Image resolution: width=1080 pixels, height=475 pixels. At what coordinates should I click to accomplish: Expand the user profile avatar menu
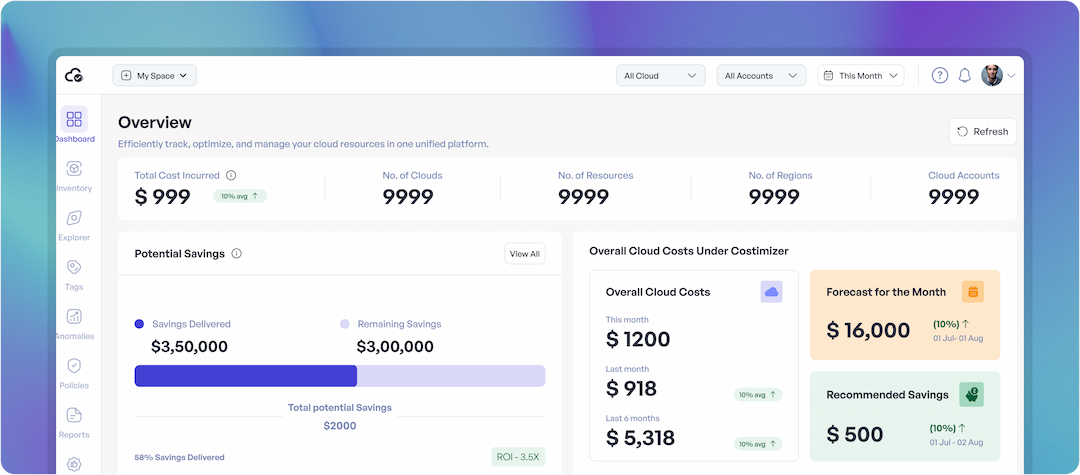(998, 76)
